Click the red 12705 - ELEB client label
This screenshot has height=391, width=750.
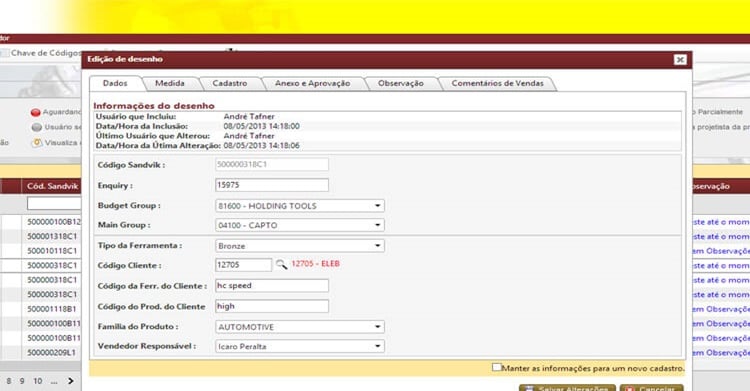[x=316, y=264]
